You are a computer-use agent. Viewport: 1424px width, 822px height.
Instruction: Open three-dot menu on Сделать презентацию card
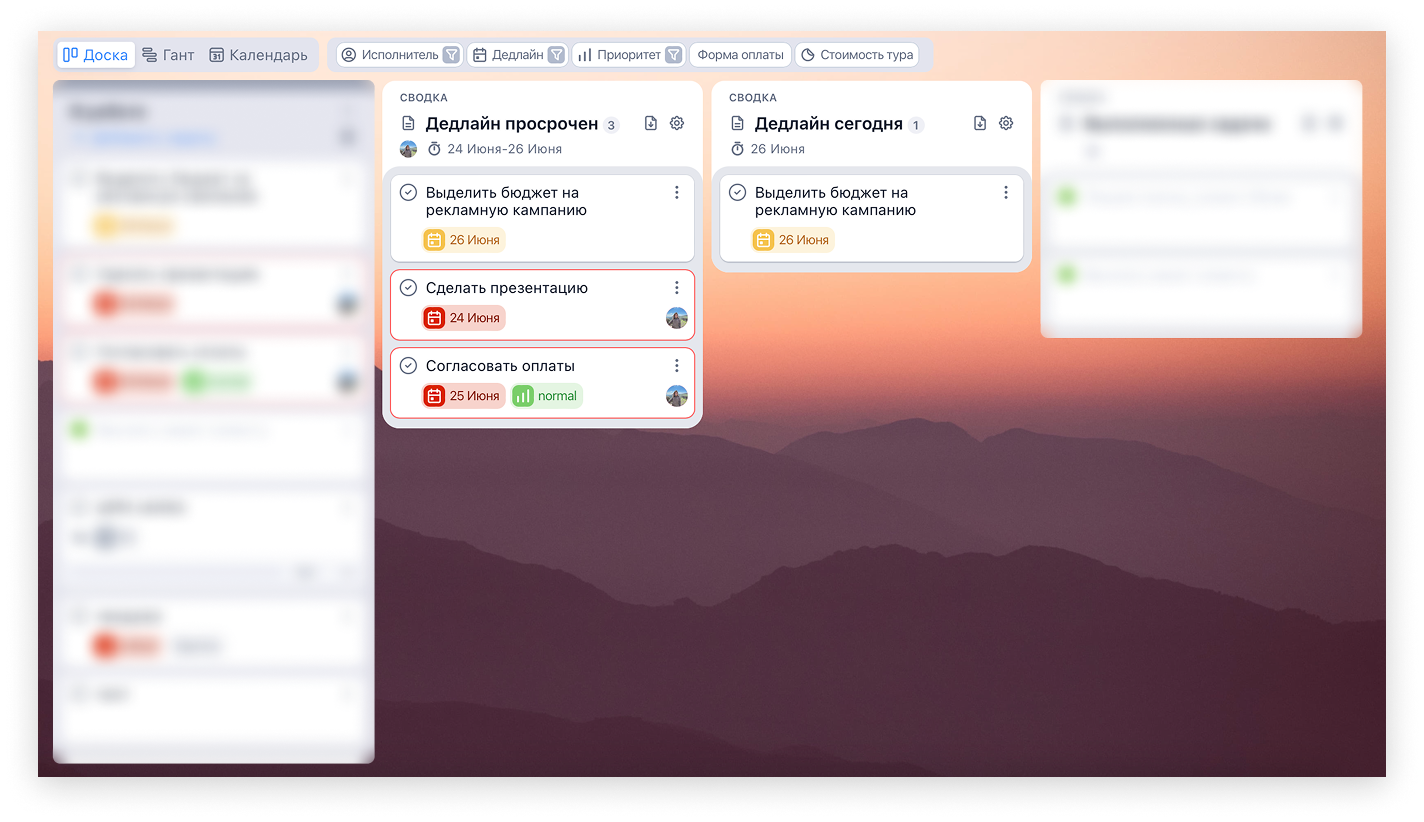677,288
